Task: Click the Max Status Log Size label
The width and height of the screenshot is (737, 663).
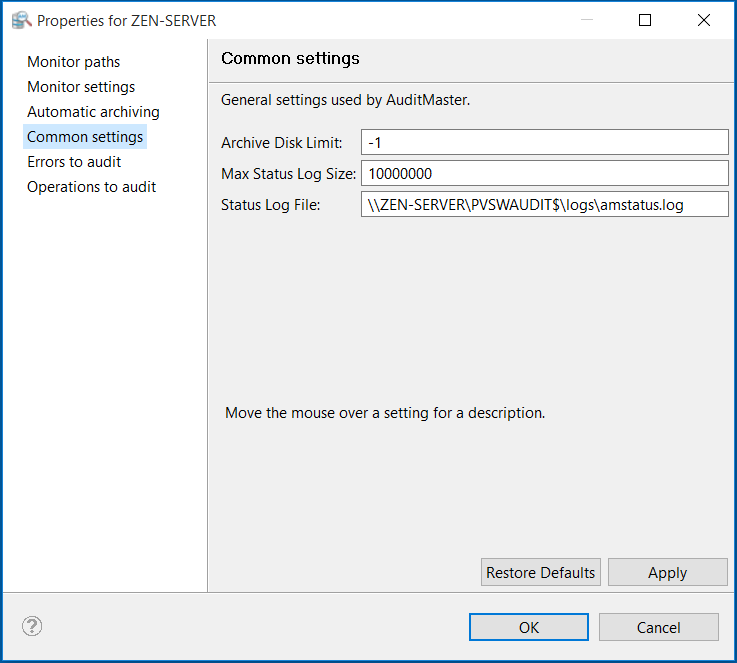Action: pyautogui.click(x=288, y=173)
